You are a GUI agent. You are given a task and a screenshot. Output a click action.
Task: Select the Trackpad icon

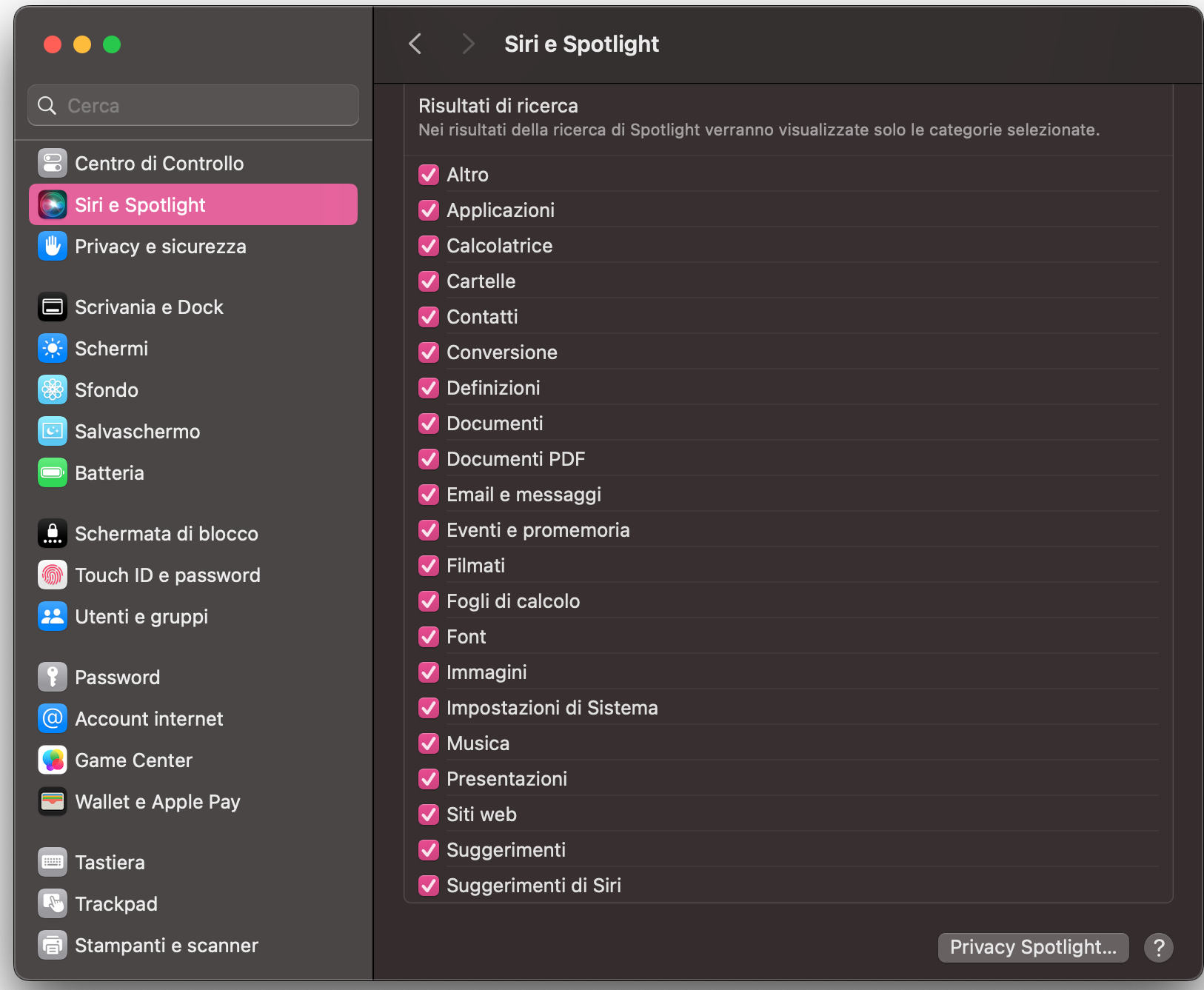tap(52, 903)
